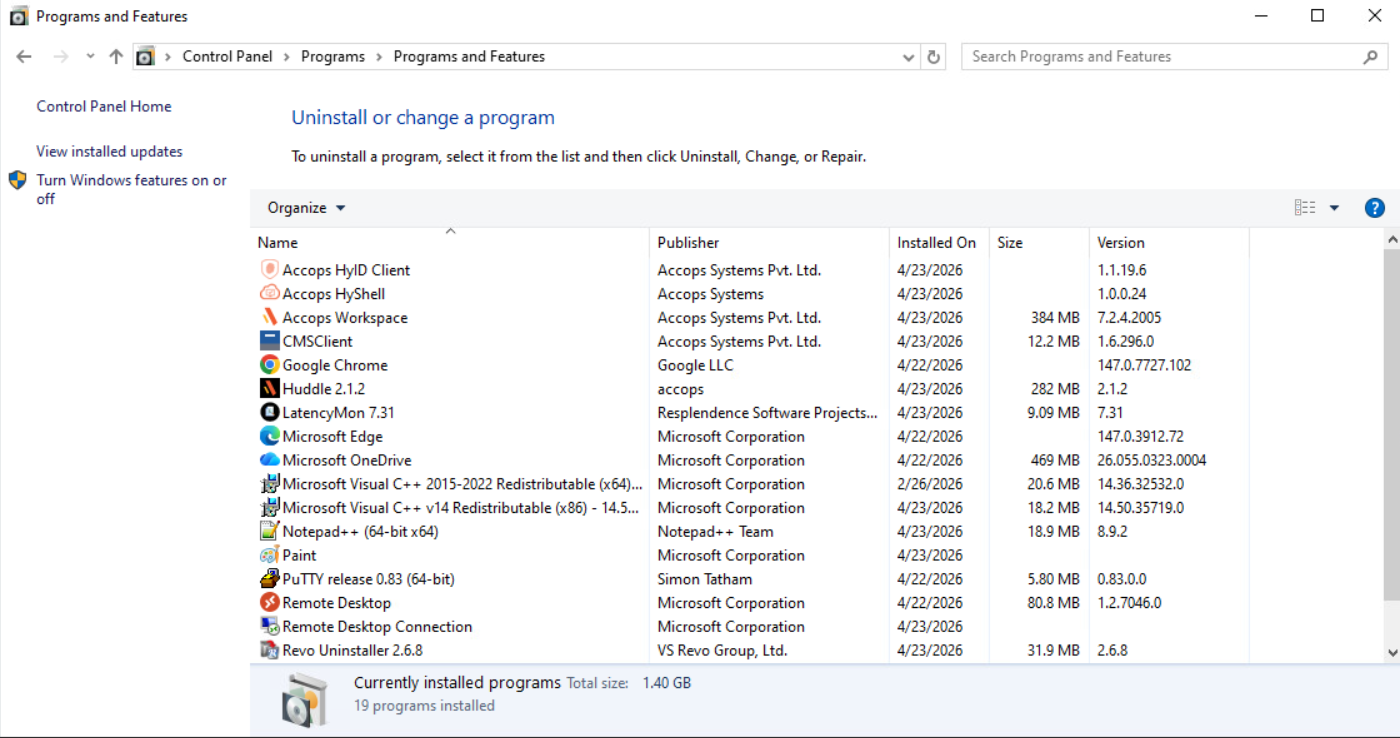
Task: Refresh the Programs and Features list
Action: pyautogui.click(x=934, y=57)
